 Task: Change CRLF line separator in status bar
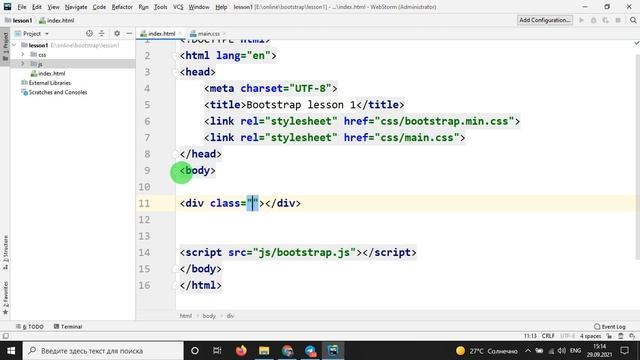[548, 336]
